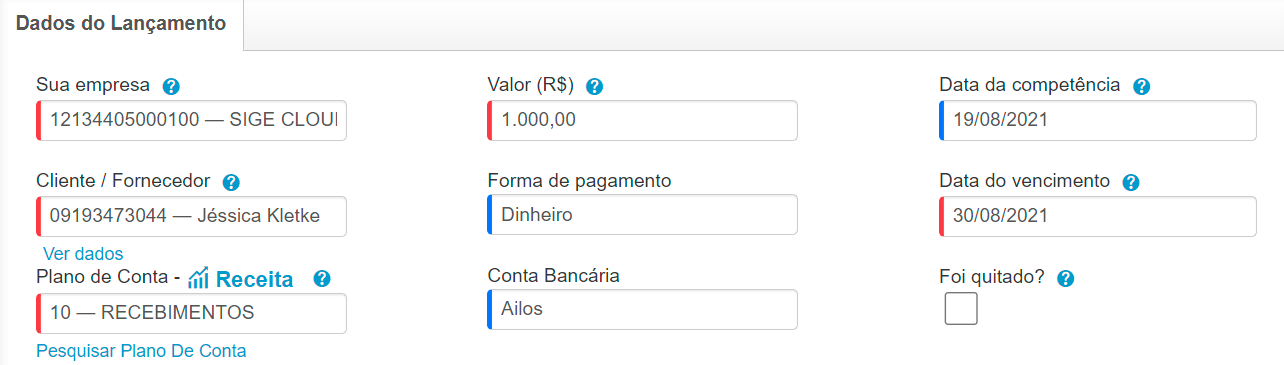This screenshot has width=1284, height=365.
Task: Open the Ver dados link
Action: tap(83, 254)
